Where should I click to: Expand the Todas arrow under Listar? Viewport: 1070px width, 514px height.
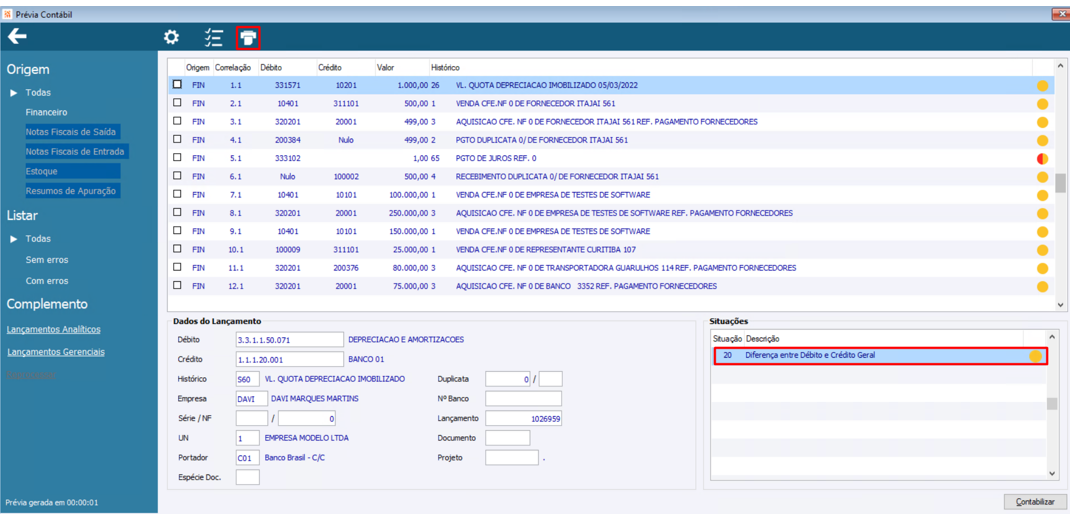tap(14, 239)
